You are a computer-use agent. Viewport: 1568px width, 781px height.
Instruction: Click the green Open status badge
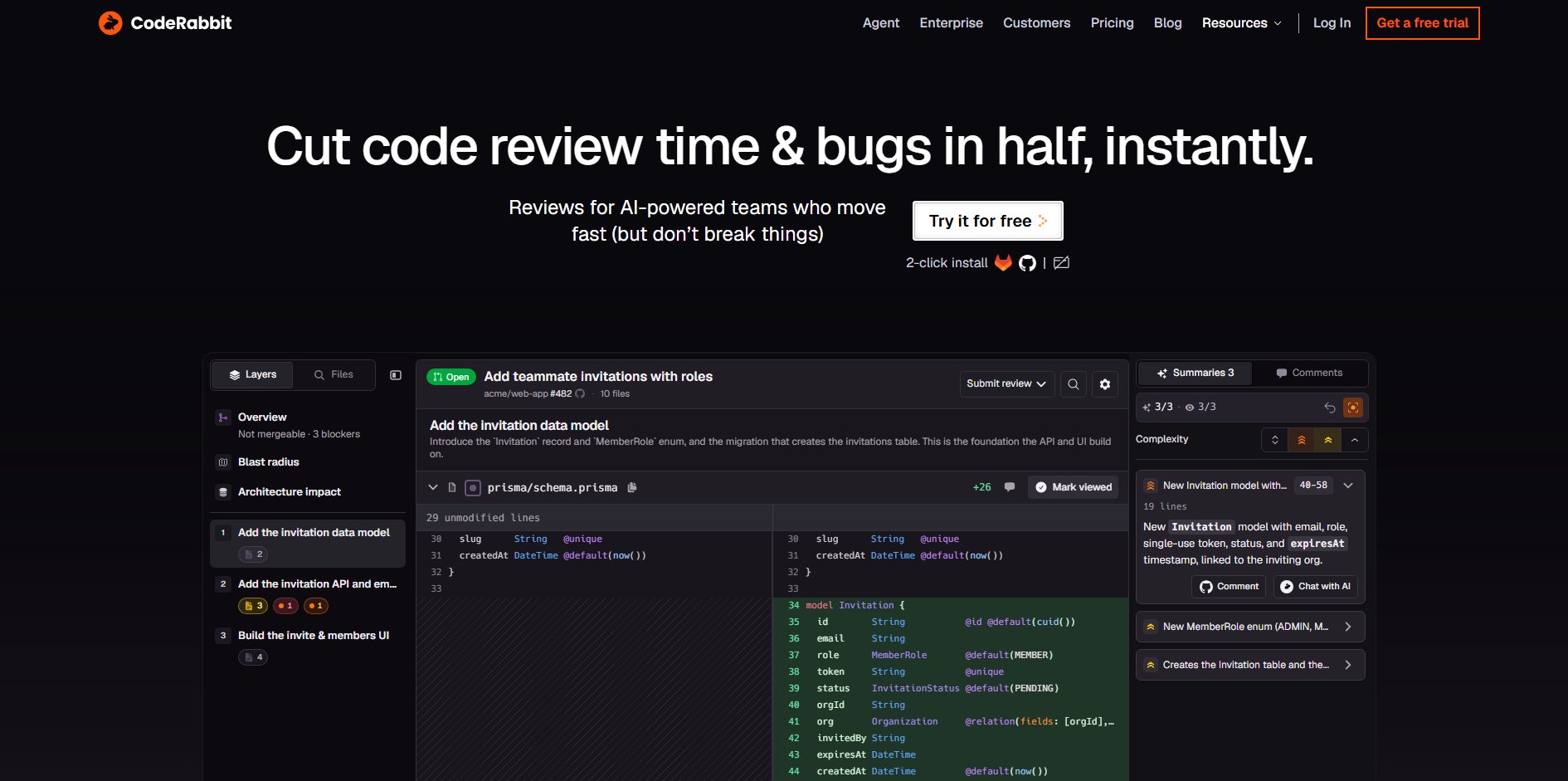click(x=451, y=377)
